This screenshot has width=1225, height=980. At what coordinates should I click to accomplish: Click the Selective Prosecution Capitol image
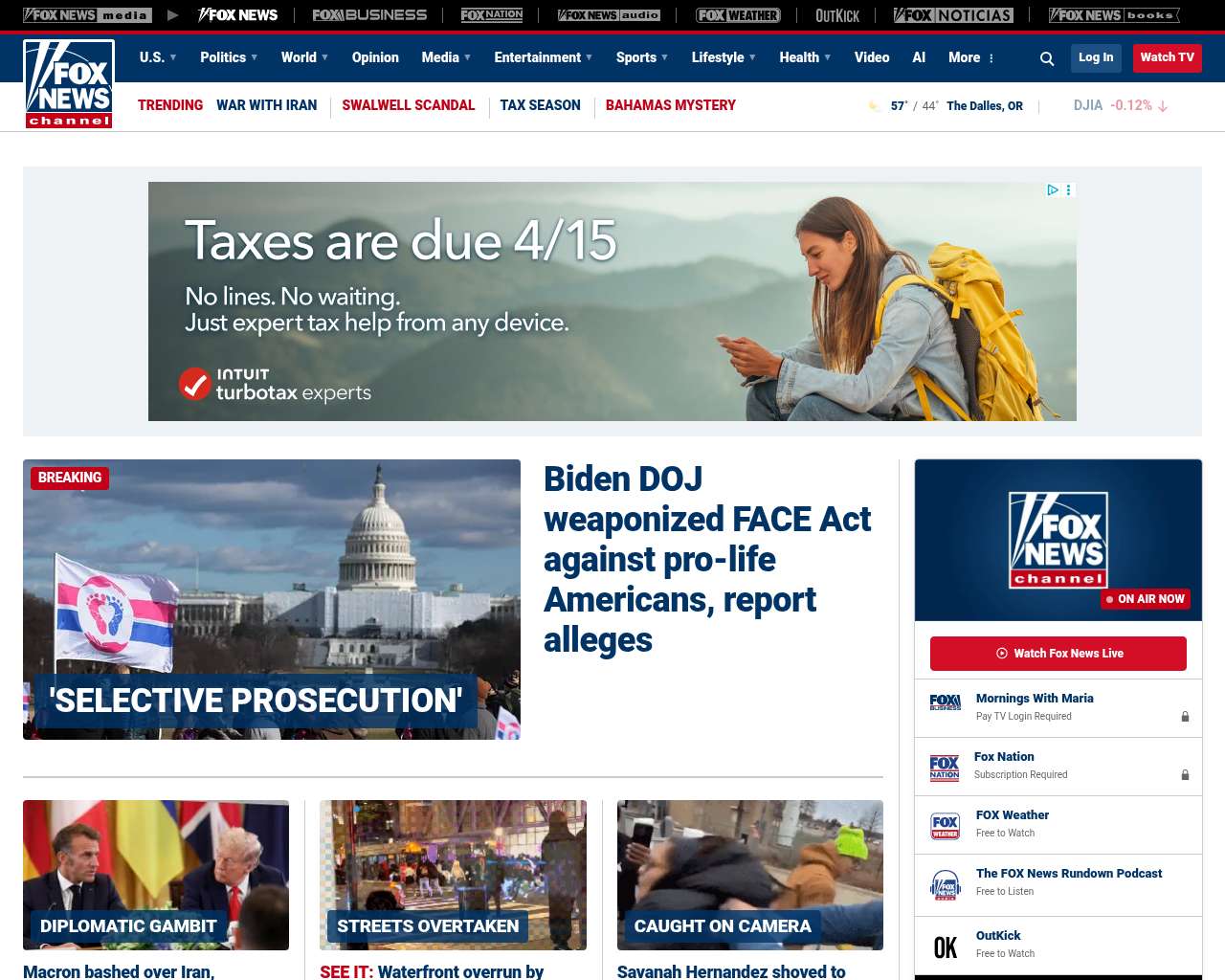(272, 599)
